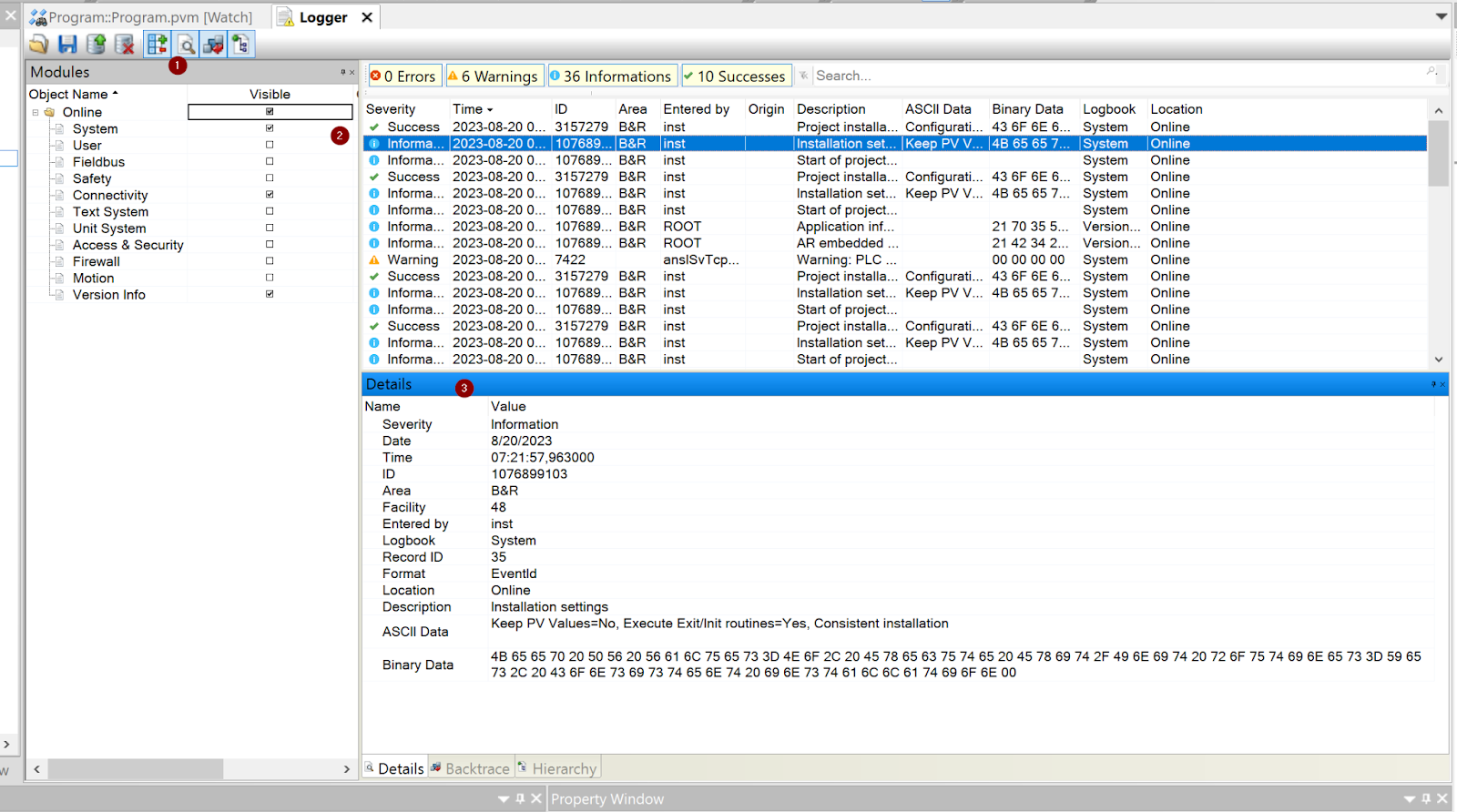Screen dimensions: 1457x812
Task: Check Safety module visibility
Action: click(x=270, y=178)
